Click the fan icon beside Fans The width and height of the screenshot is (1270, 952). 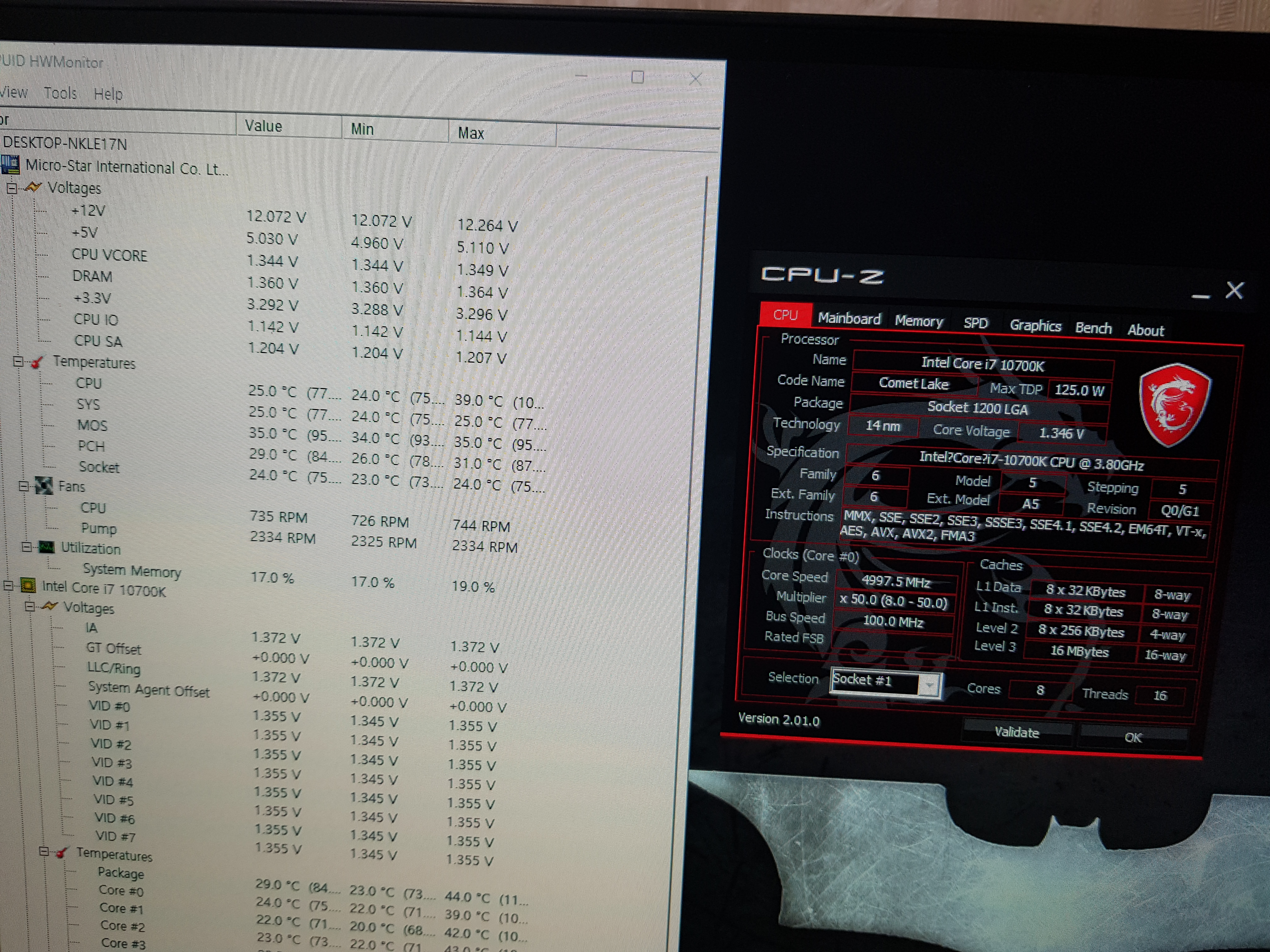coord(44,486)
